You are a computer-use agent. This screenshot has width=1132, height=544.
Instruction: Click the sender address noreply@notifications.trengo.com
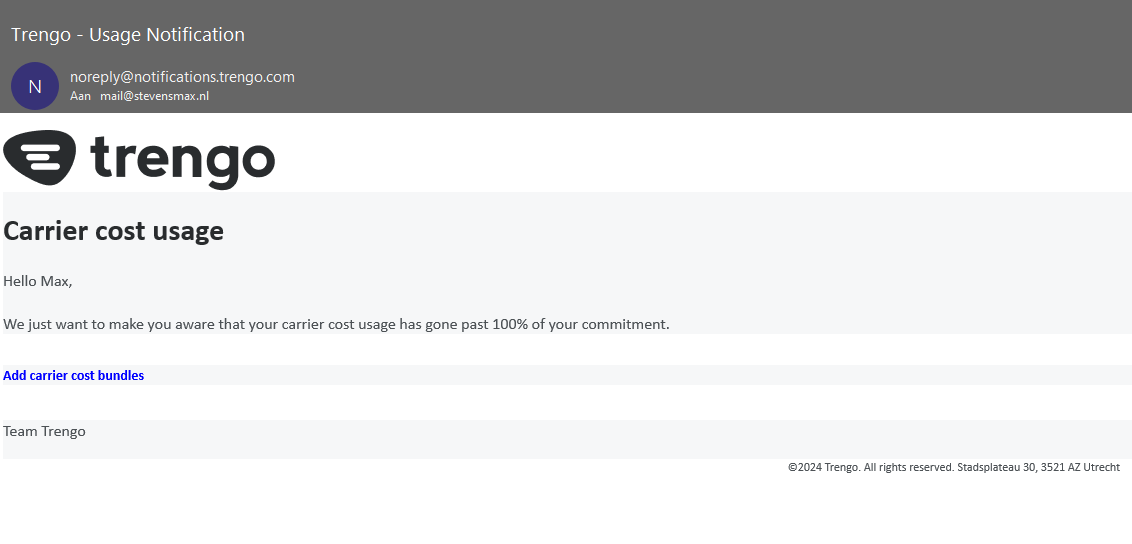click(182, 77)
